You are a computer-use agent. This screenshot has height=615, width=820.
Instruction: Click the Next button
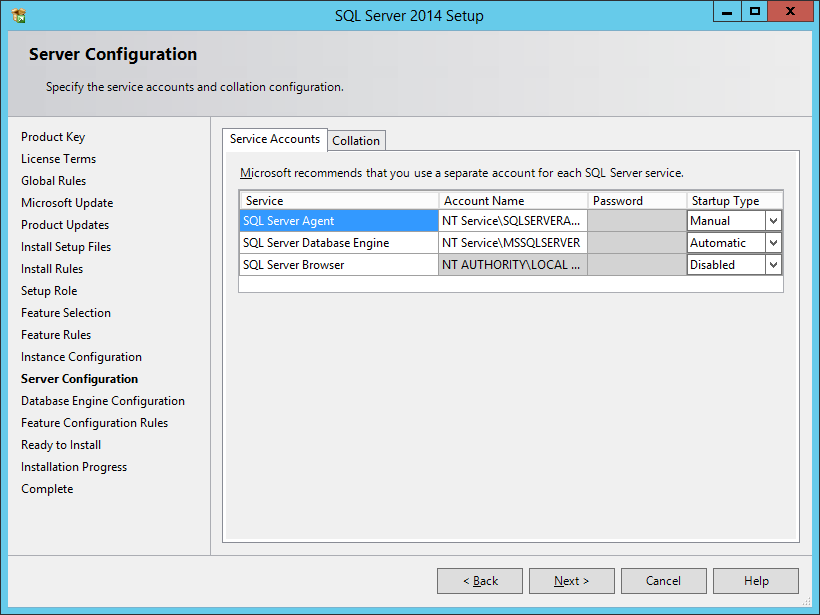click(x=571, y=581)
